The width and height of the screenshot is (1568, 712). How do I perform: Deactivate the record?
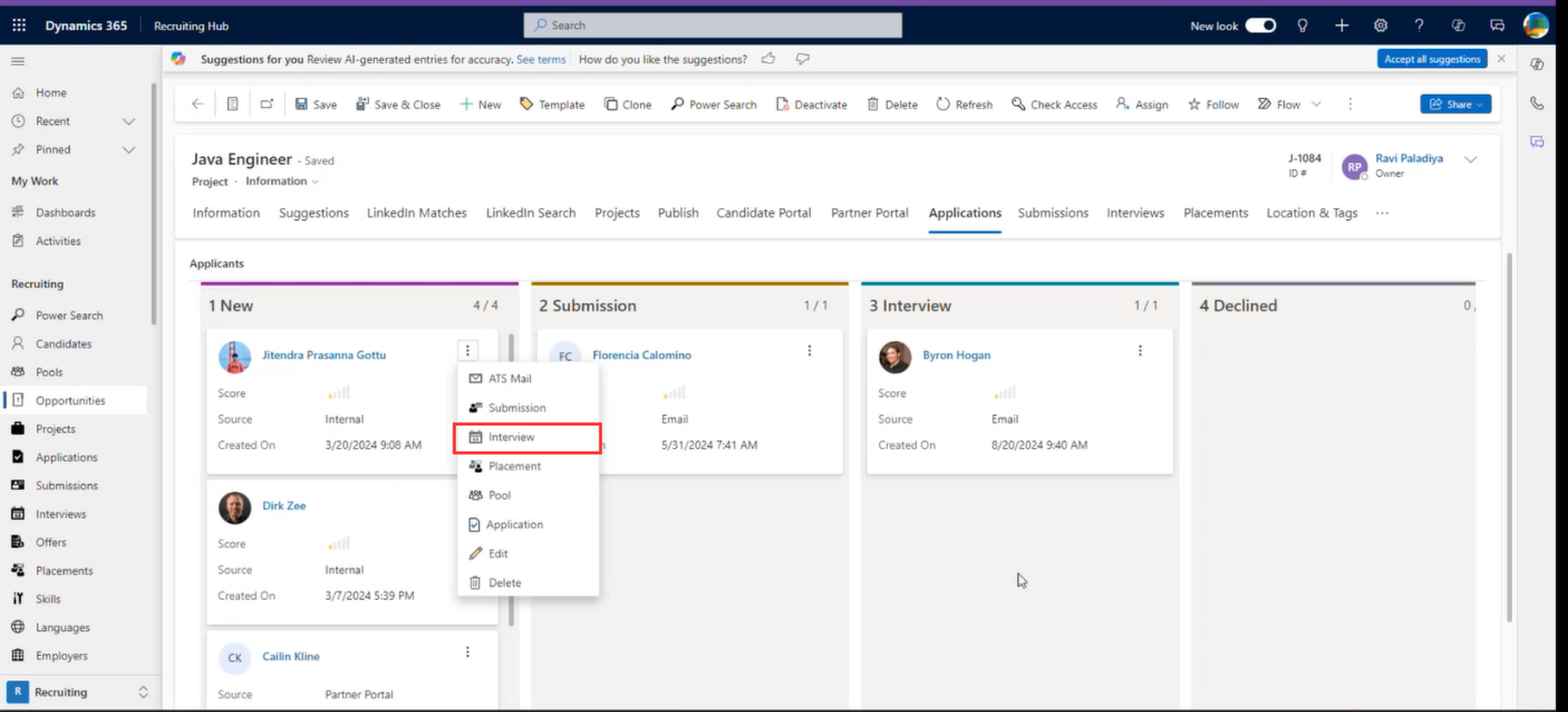pyautogui.click(x=811, y=105)
